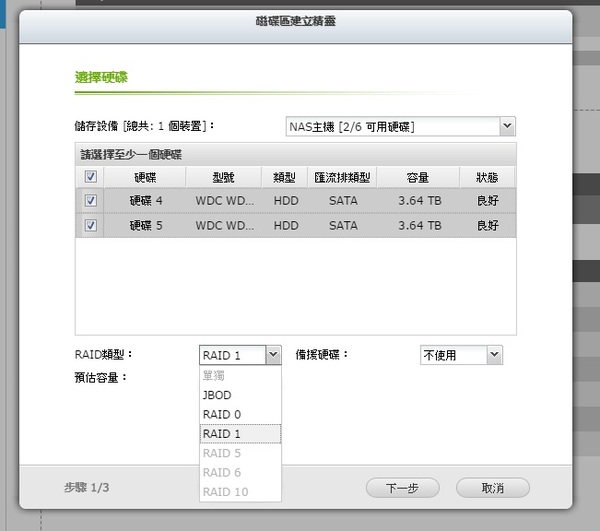
Task: Pick RAID 1 from the RAID options
Action: [x=221, y=434]
